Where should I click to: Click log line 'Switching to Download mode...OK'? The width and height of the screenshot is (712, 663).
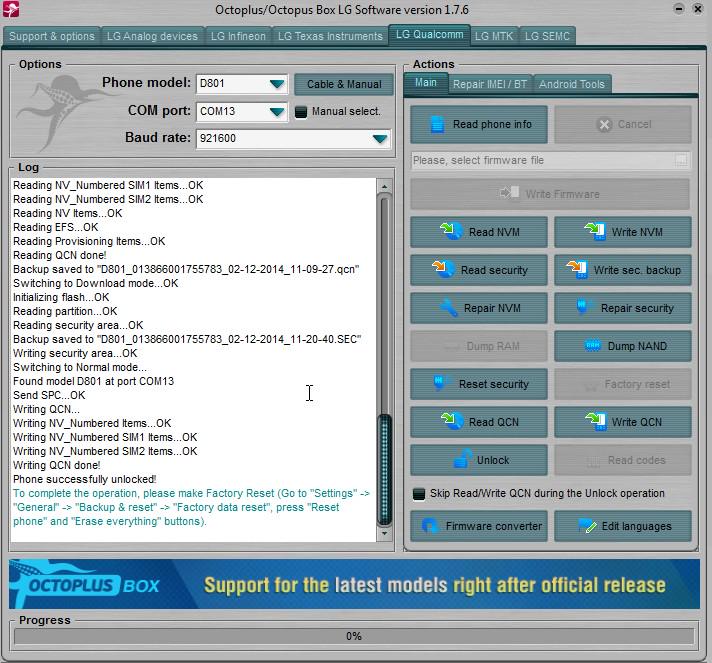[x=95, y=283]
